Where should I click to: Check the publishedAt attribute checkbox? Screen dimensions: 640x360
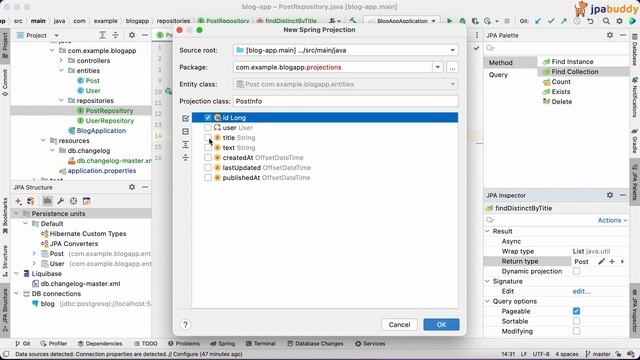(x=208, y=178)
